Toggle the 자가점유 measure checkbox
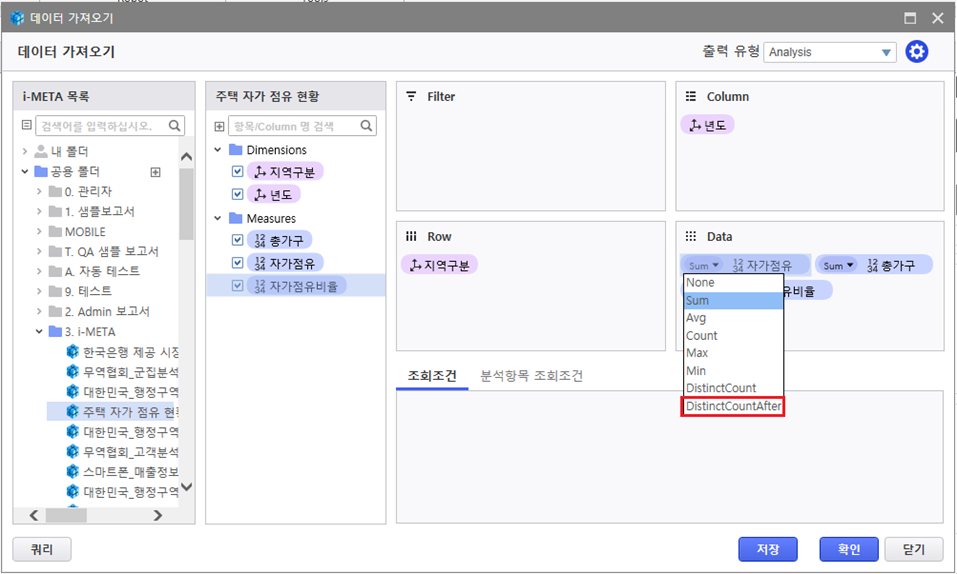The width and height of the screenshot is (957, 574). [x=237, y=263]
